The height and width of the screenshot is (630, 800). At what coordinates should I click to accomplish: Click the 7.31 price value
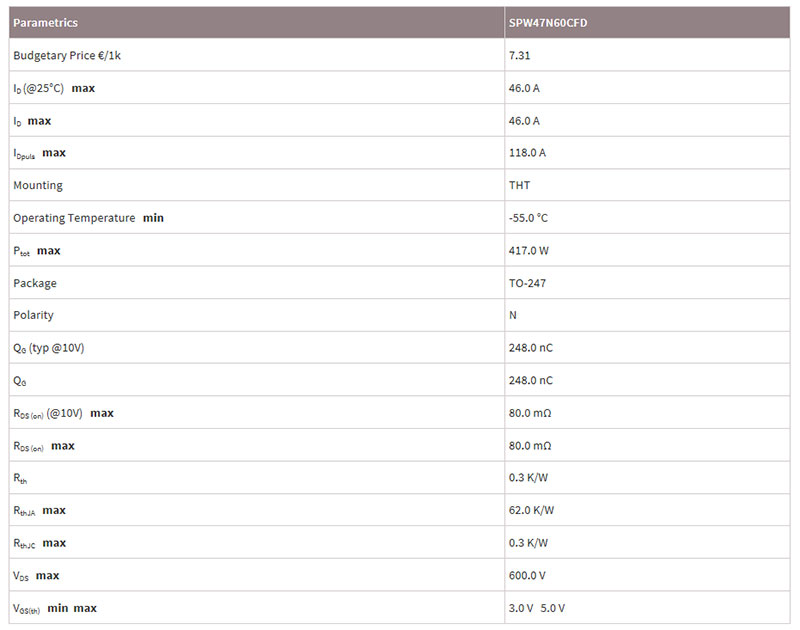519,56
